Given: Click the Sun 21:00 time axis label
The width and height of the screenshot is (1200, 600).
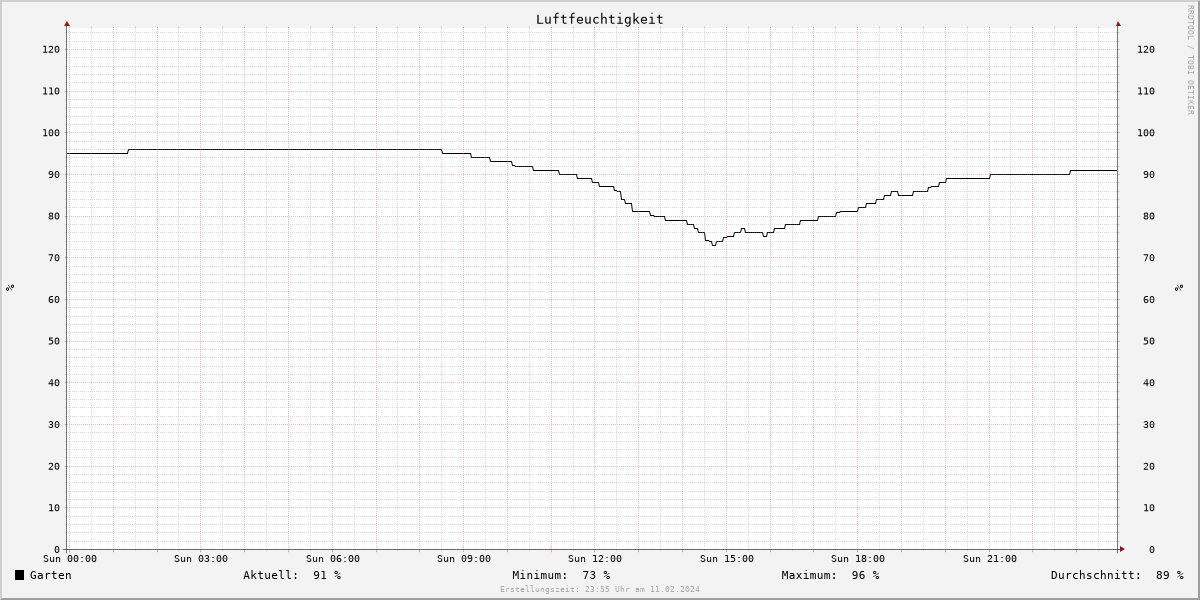Looking at the screenshot, I should click(990, 559).
